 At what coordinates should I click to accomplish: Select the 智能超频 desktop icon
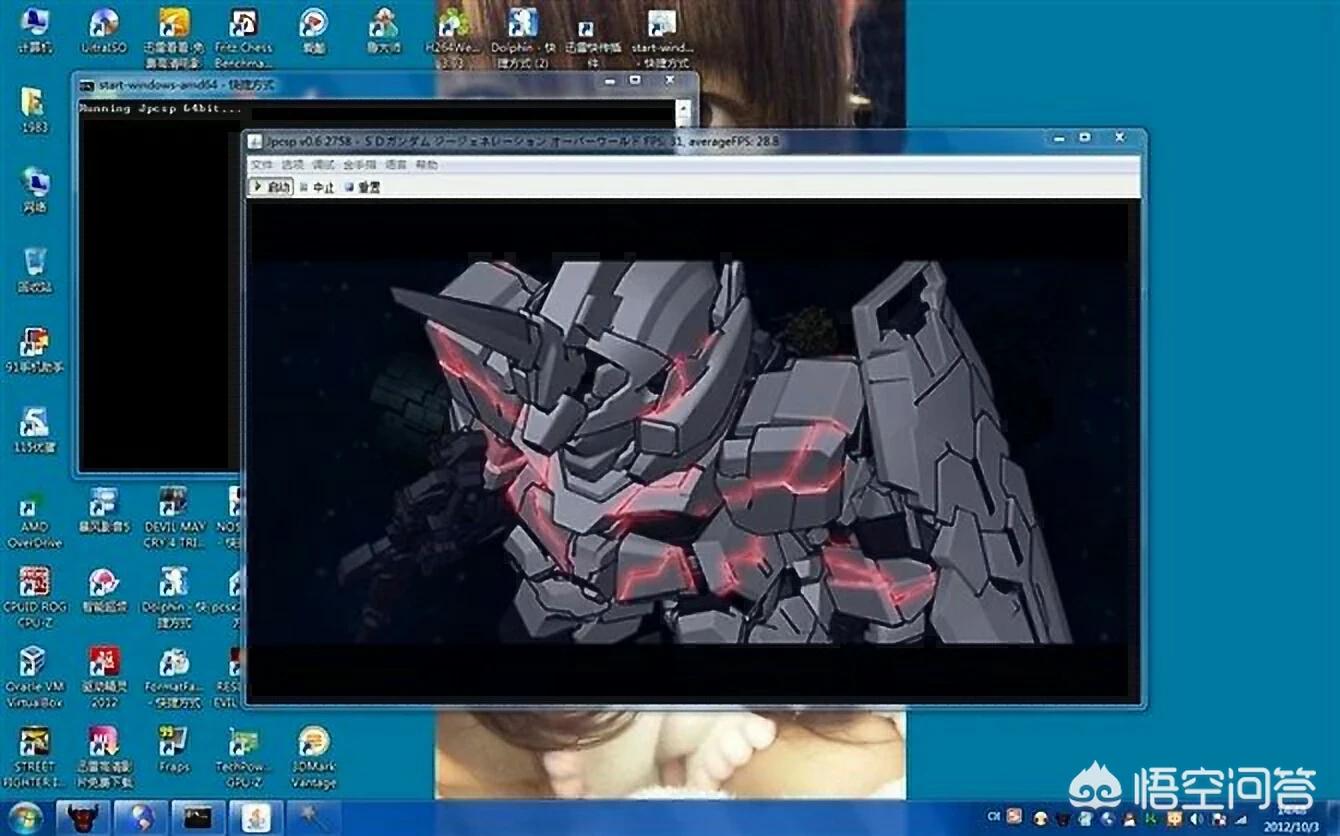pyautogui.click(x=104, y=591)
